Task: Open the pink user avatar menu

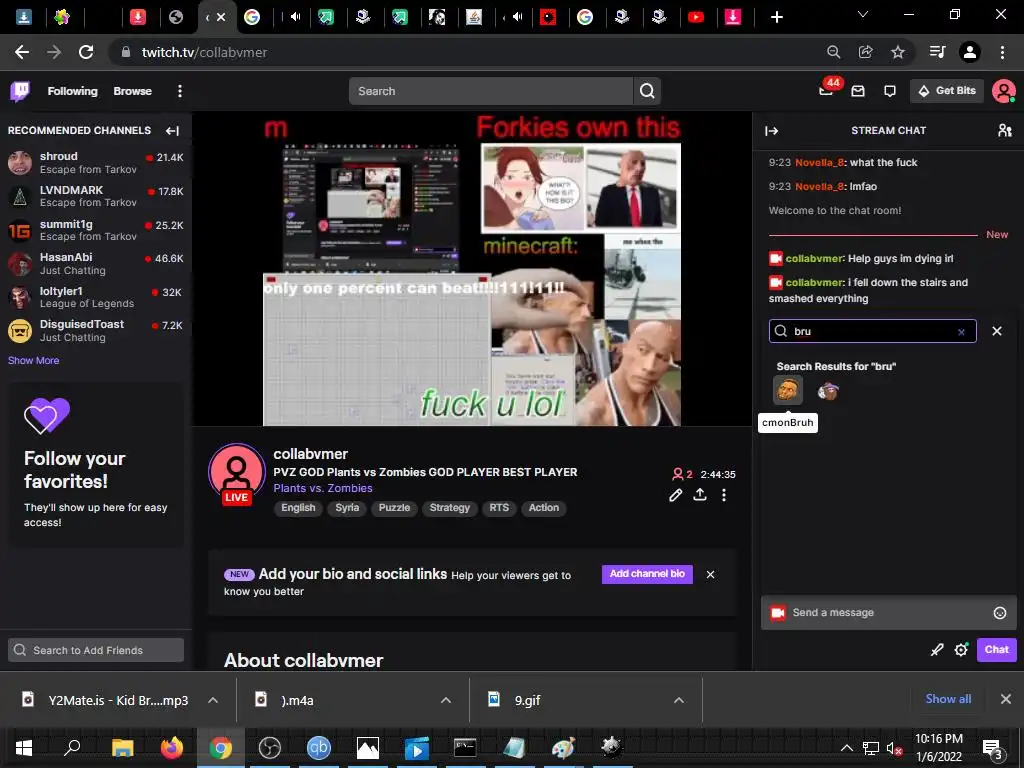Action: [x=1003, y=91]
